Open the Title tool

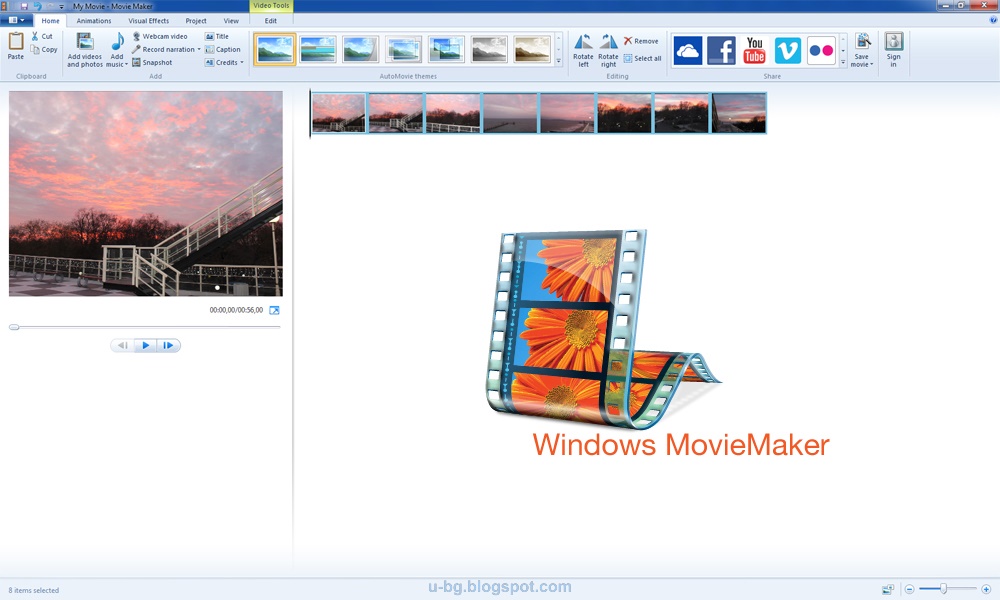click(220, 35)
